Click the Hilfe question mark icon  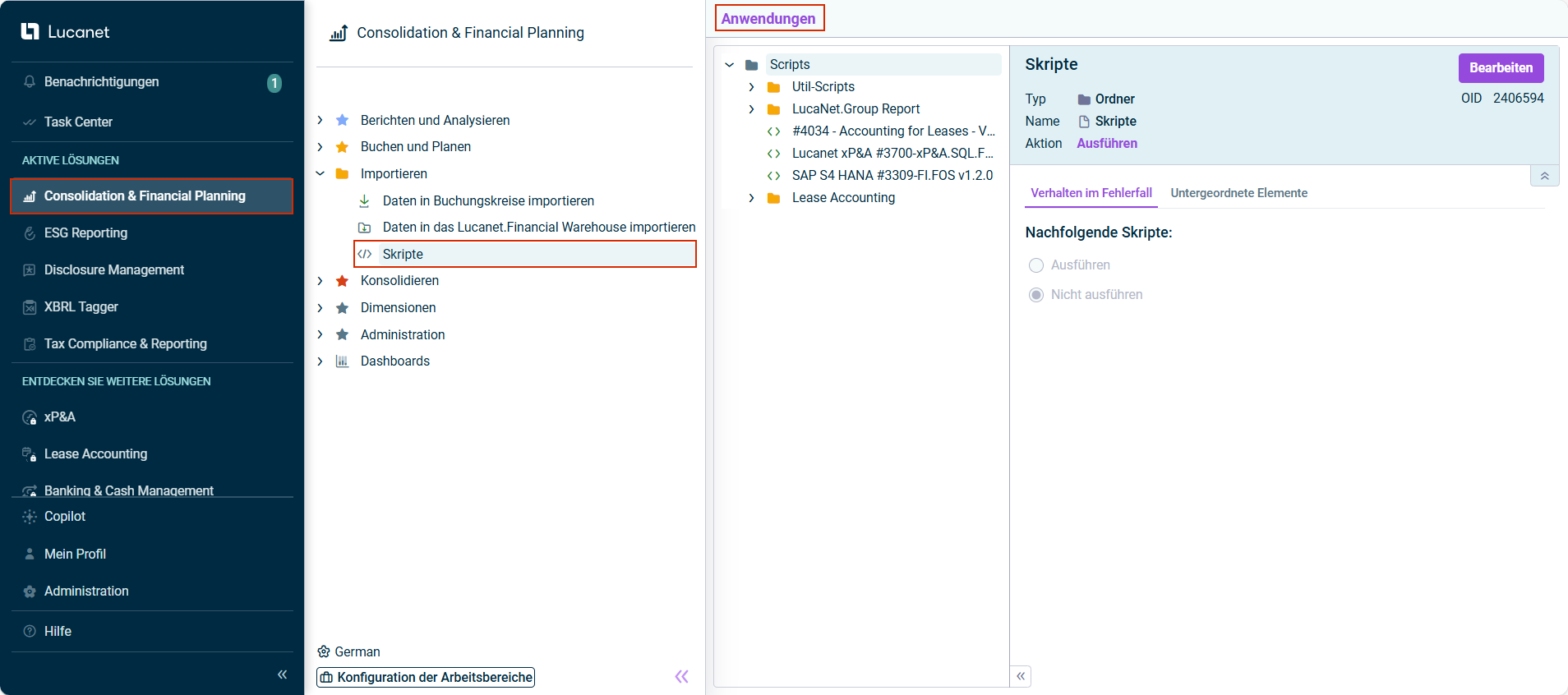(30, 632)
